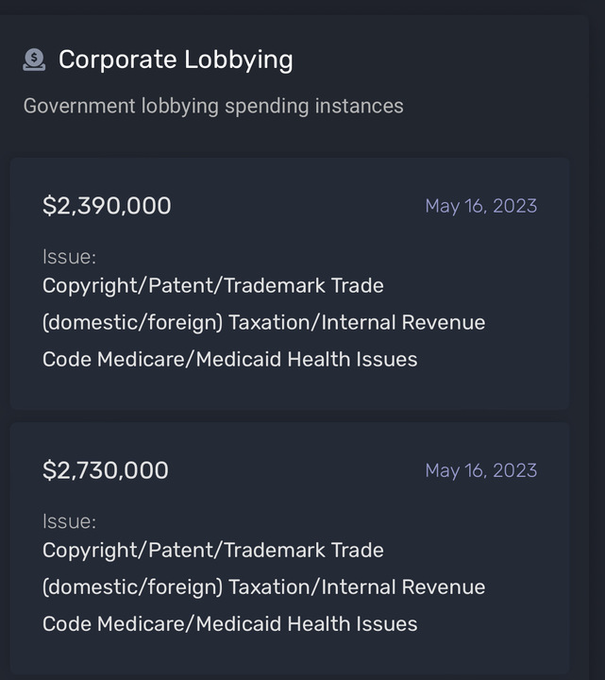Image resolution: width=605 pixels, height=680 pixels.
Task: Select Code Medicare/Medicaid Health Issues in first card
Action: (230, 360)
